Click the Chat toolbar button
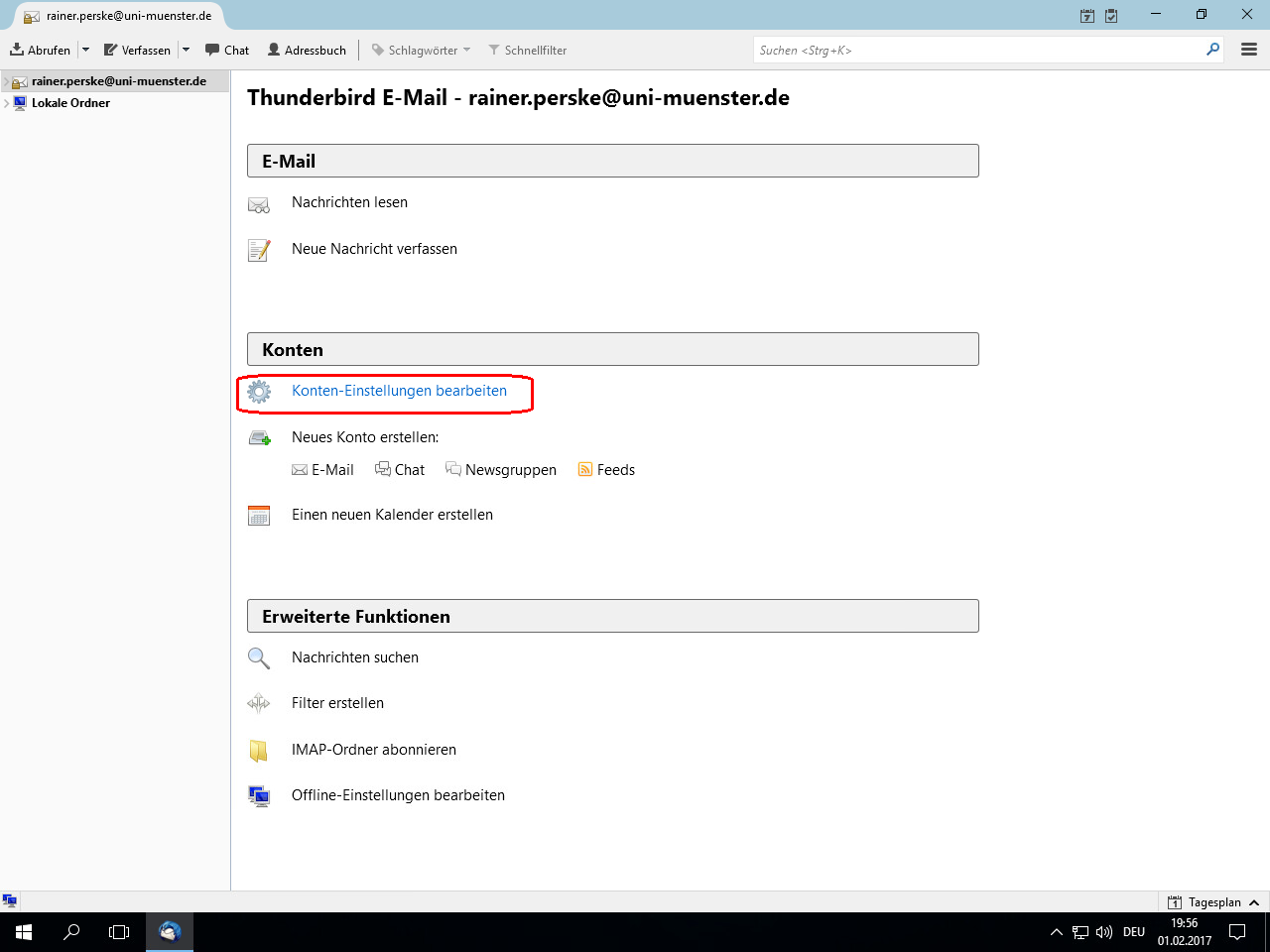 [x=227, y=50]
